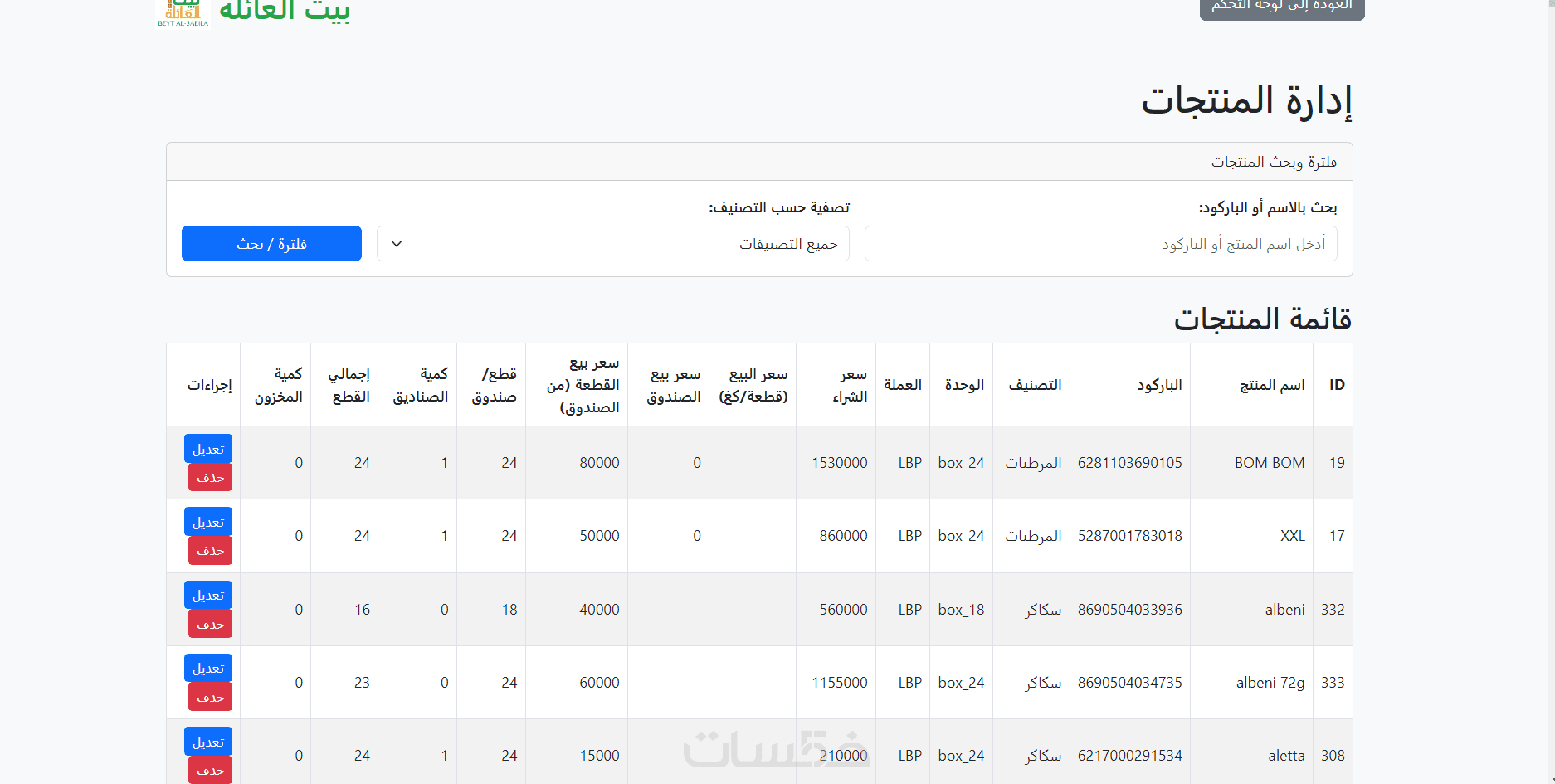Click piece sale price 15000

coord(599,756)
